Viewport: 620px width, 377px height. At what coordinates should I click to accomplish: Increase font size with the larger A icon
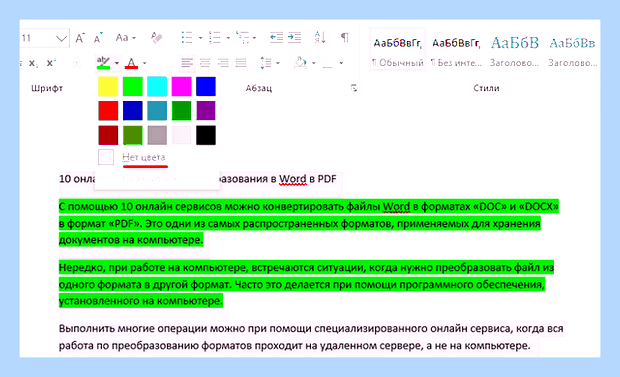click(x=80, y=38)
